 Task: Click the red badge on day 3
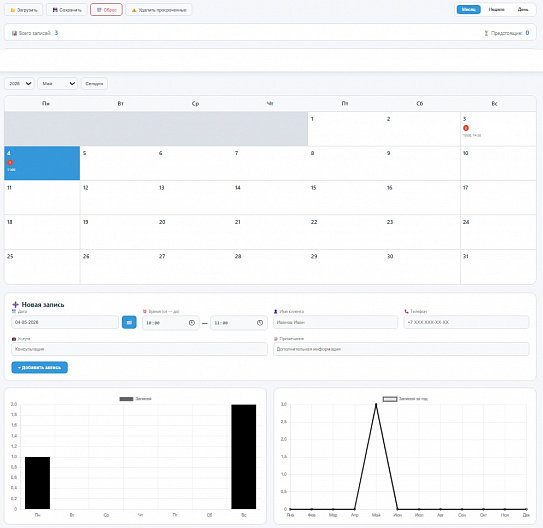[466, 128]
